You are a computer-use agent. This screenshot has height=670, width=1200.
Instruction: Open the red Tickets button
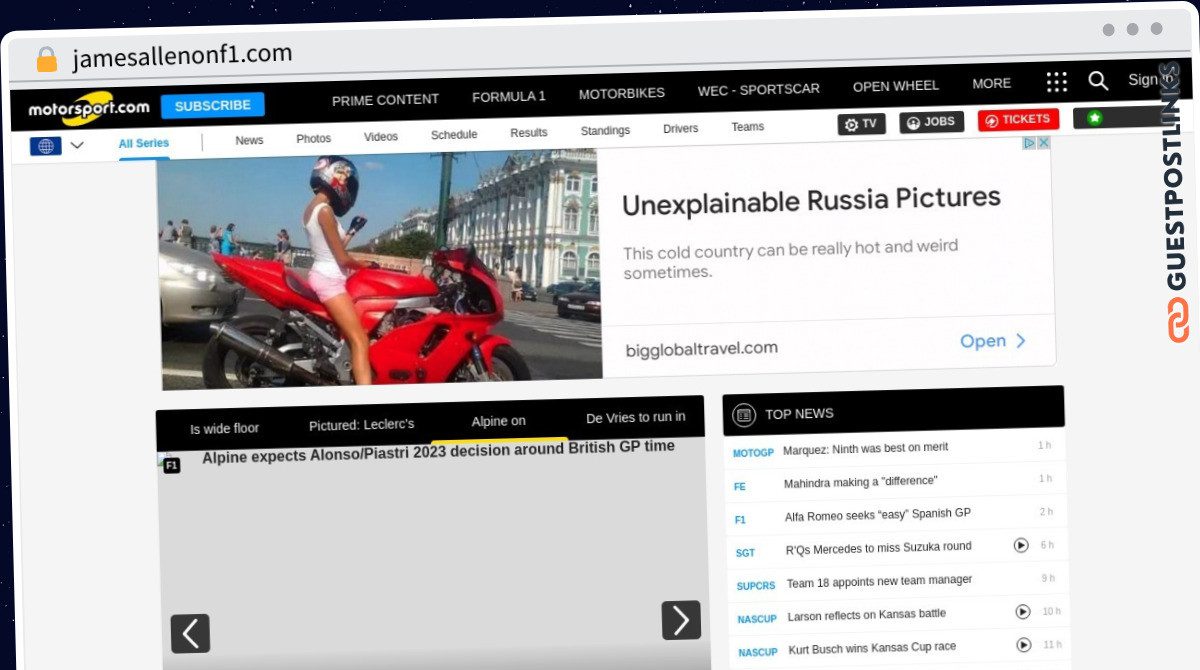[x=1018, y=120]
